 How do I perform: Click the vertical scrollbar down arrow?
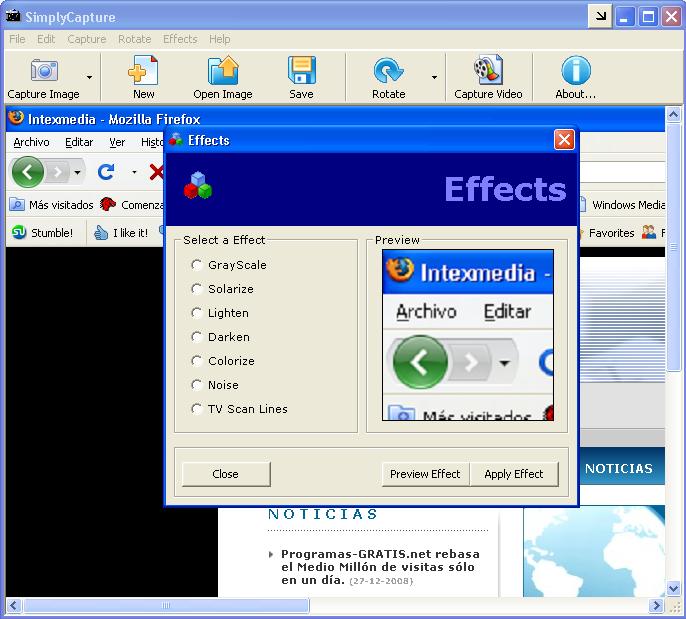click(673, 589)
